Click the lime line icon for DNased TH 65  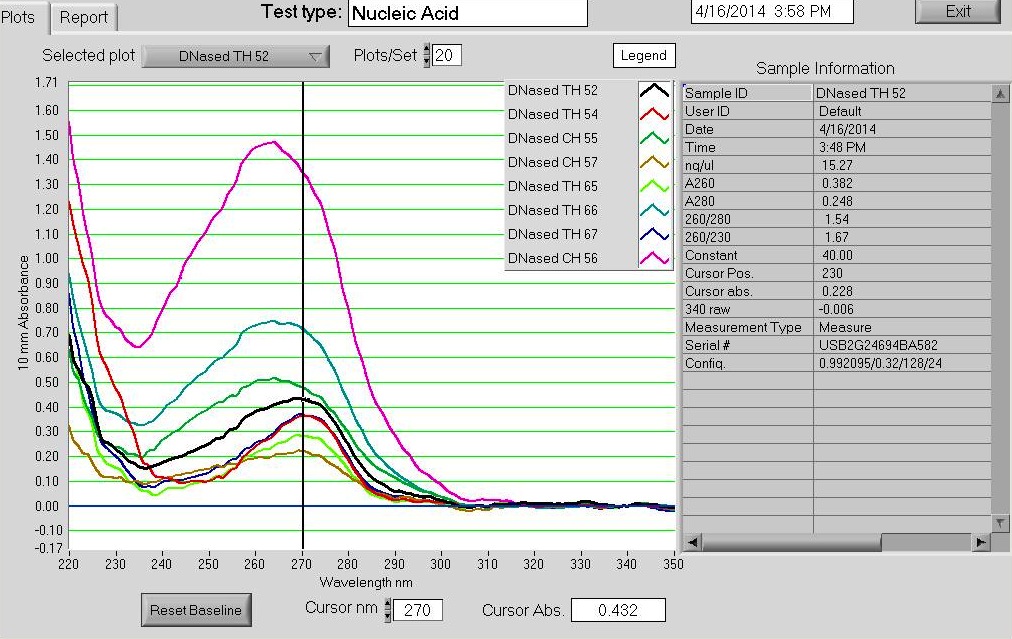[654, 187]
